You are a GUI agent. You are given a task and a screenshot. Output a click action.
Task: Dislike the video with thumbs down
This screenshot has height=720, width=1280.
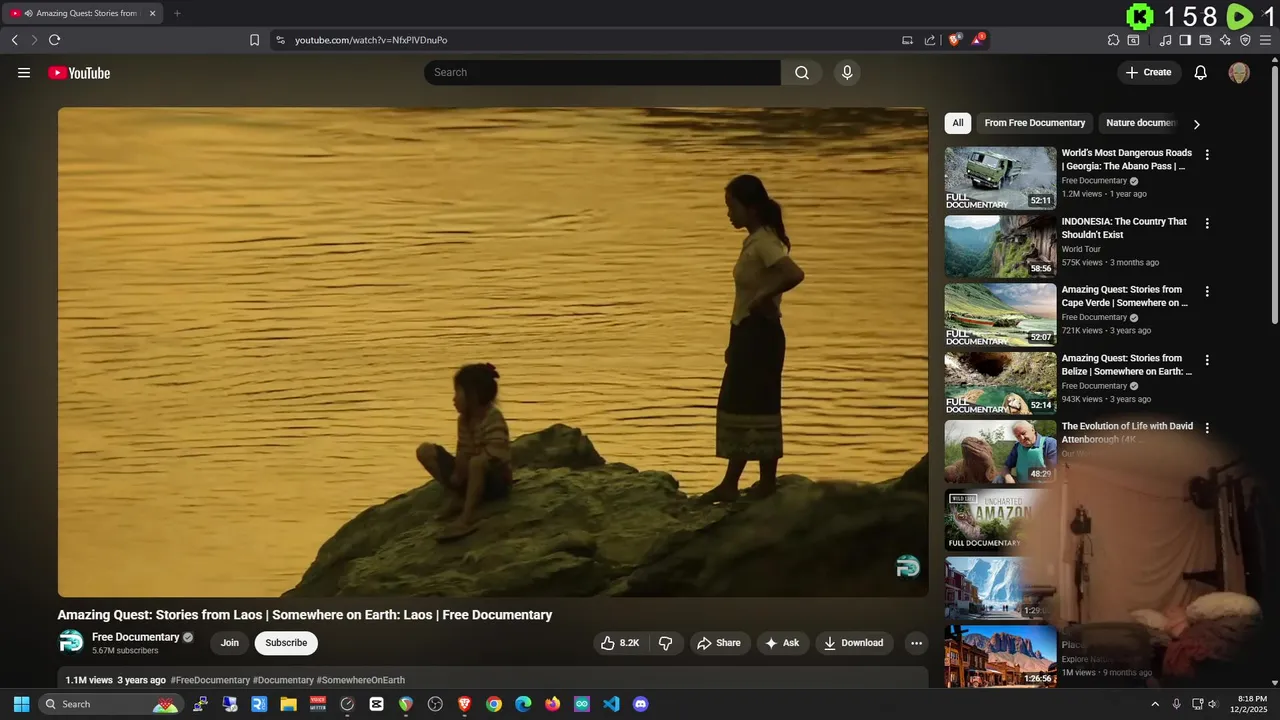666,643
